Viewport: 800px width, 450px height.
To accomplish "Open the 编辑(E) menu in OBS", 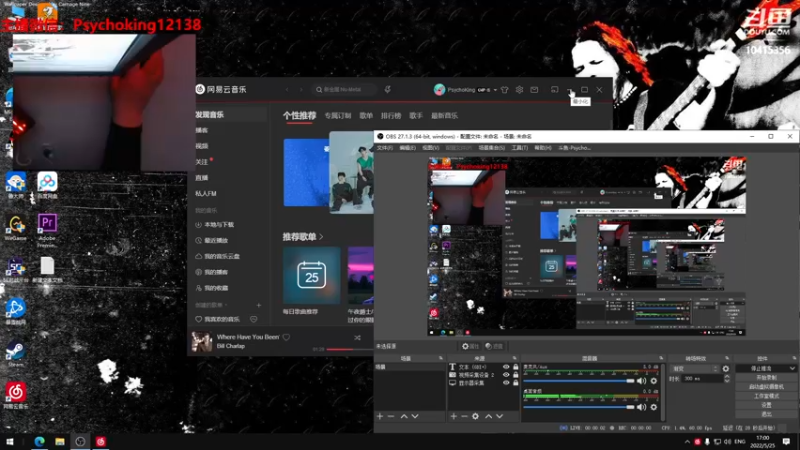I will pyautogui.click(x=407, y=148).
